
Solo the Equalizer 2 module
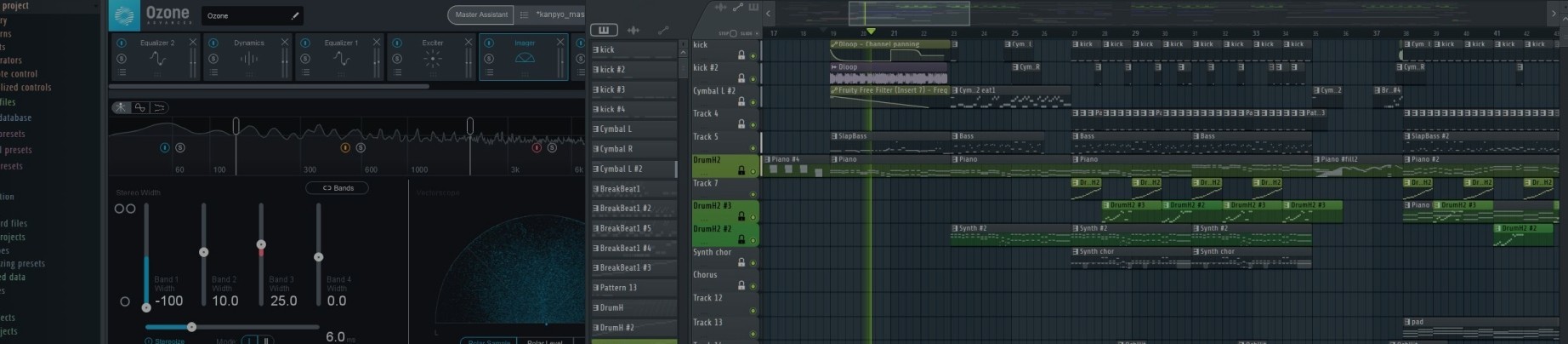click(122, 59)
